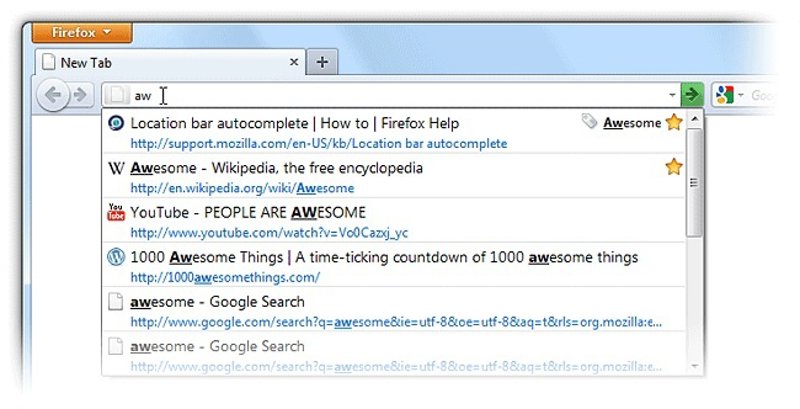Screen dimensions: 800x409
Task: Click the page icon in location bar
Action: pos(117,96)
